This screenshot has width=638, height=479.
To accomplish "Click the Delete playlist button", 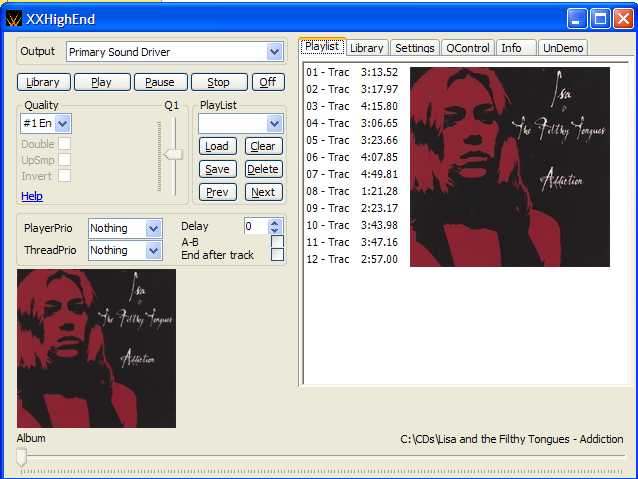I will 263,169.
